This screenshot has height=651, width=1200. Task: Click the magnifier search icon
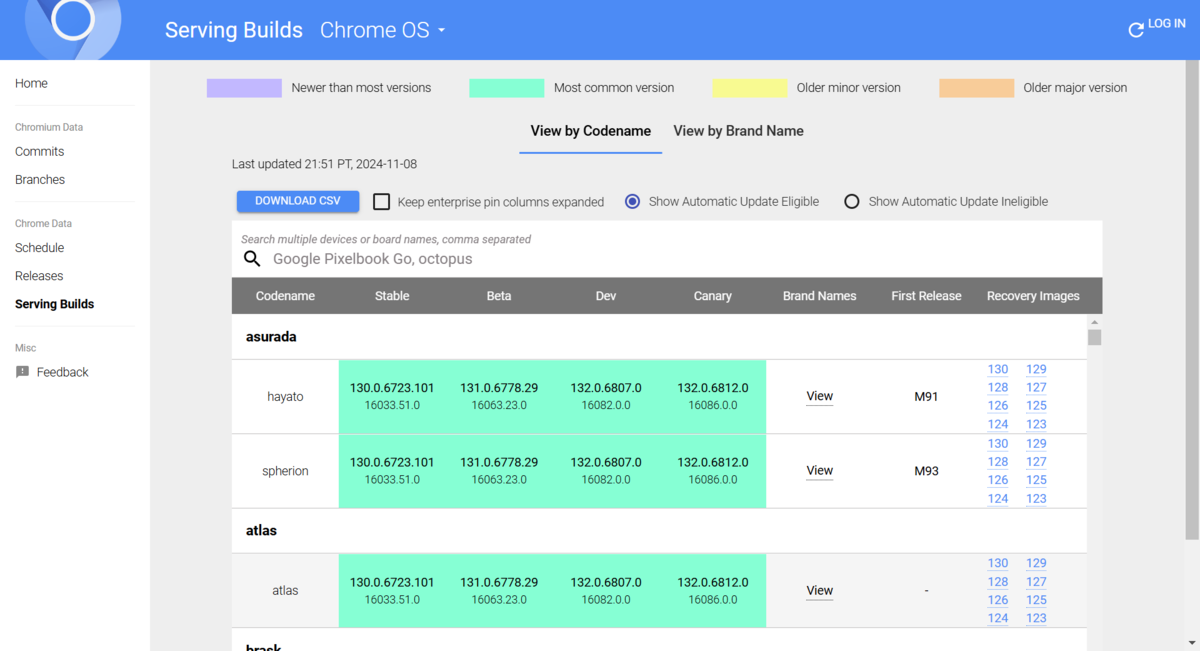pyautogui.click(x=252, y=259)
